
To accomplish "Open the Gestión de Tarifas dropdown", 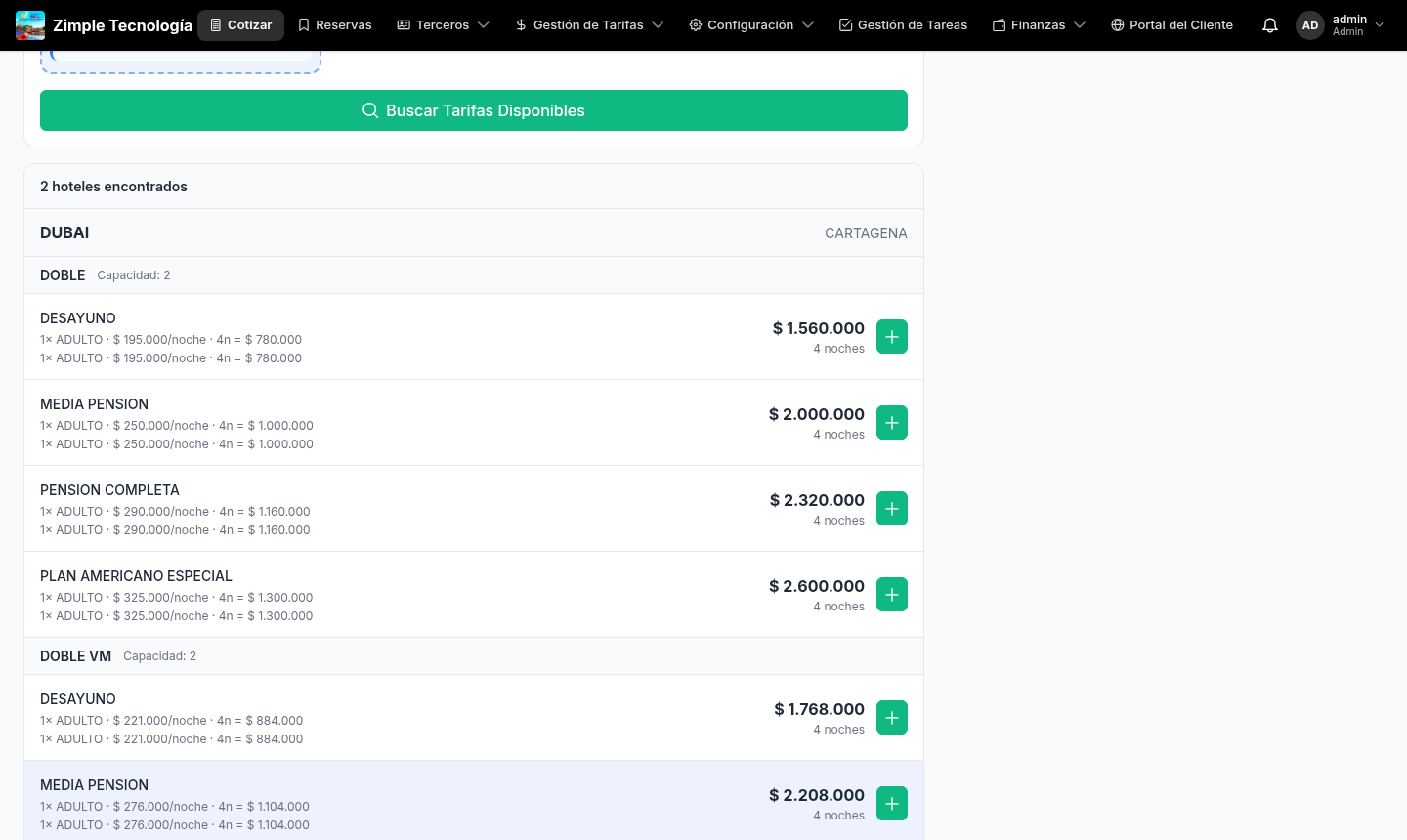I will point(588,25).
